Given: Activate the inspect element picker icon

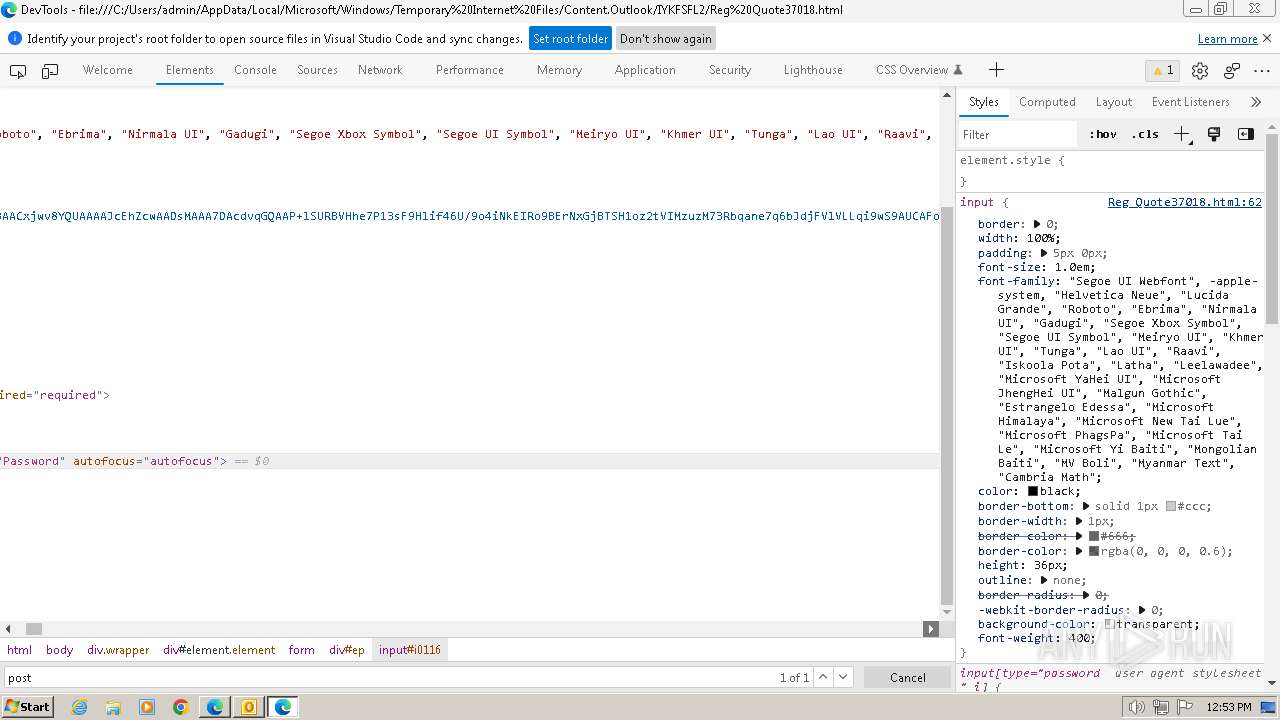Looking at the screenshot, I should tap(18, 70).
